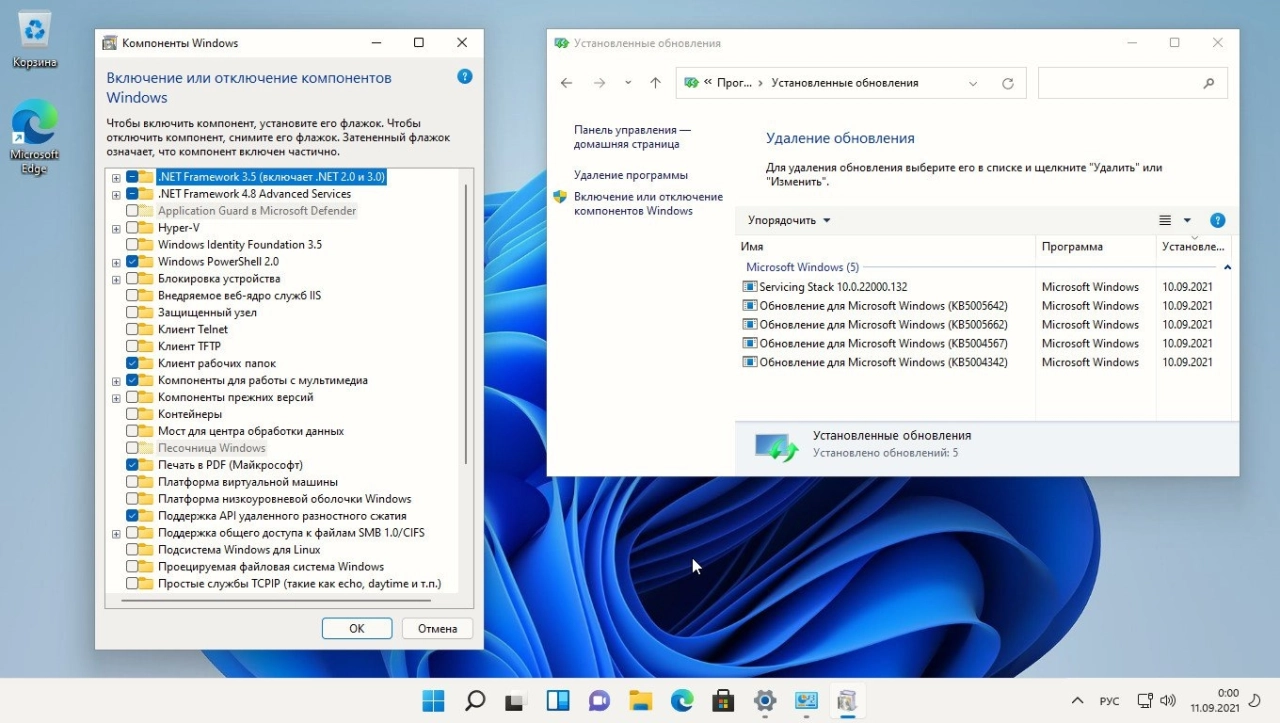Switch to Control Panel taskbar icon

pyautogui.click(x=807, y=701)
